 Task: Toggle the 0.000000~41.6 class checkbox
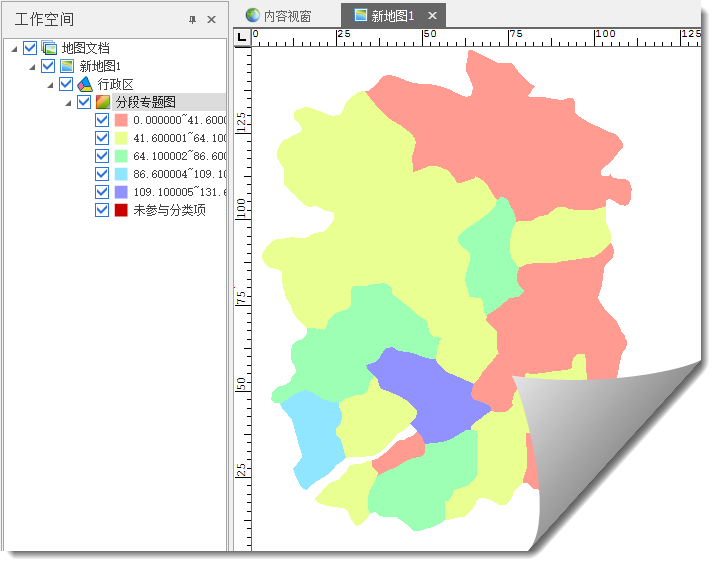102,120
